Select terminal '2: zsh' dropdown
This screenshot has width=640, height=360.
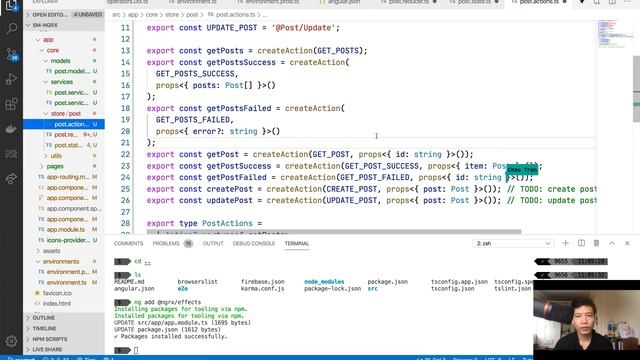[513, 243]
